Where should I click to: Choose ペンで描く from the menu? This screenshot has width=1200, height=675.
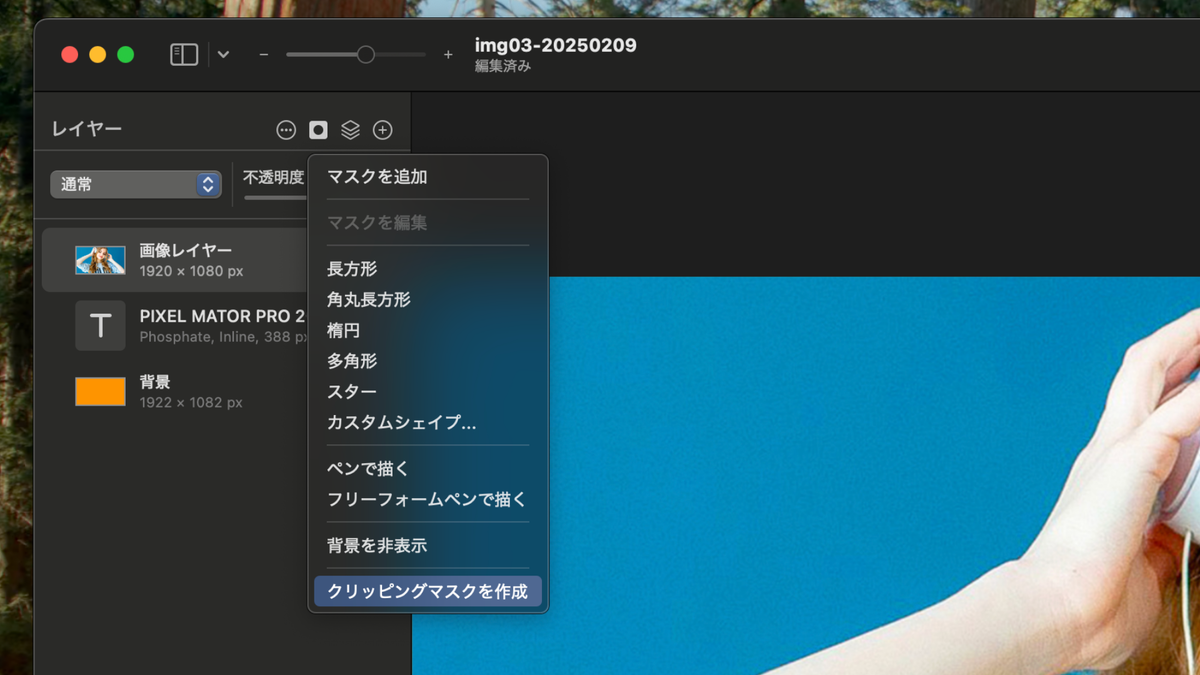click(428, 469)
